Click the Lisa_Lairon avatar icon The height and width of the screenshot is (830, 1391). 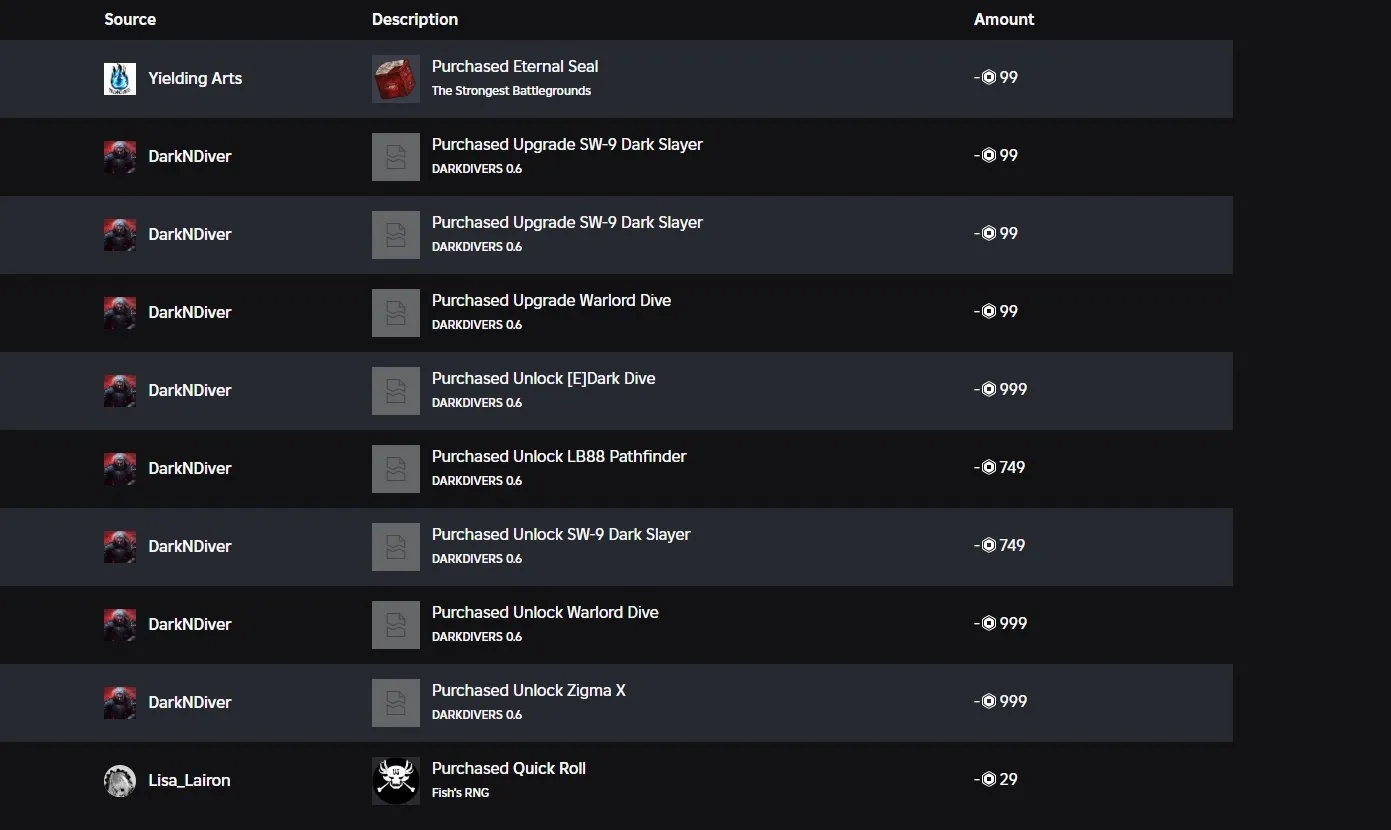(120, 780)
